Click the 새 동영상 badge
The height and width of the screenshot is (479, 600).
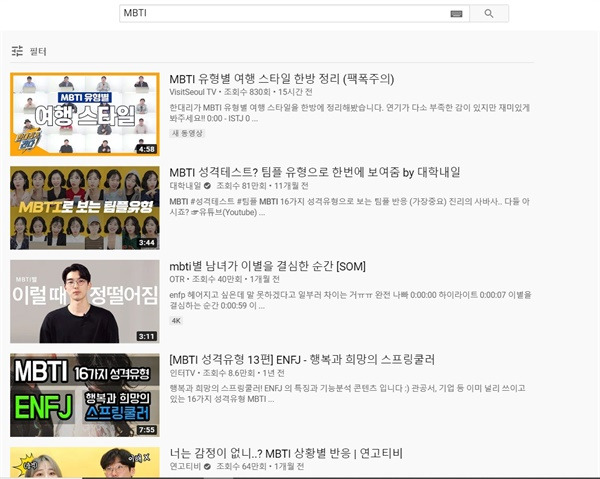point(187,133)
